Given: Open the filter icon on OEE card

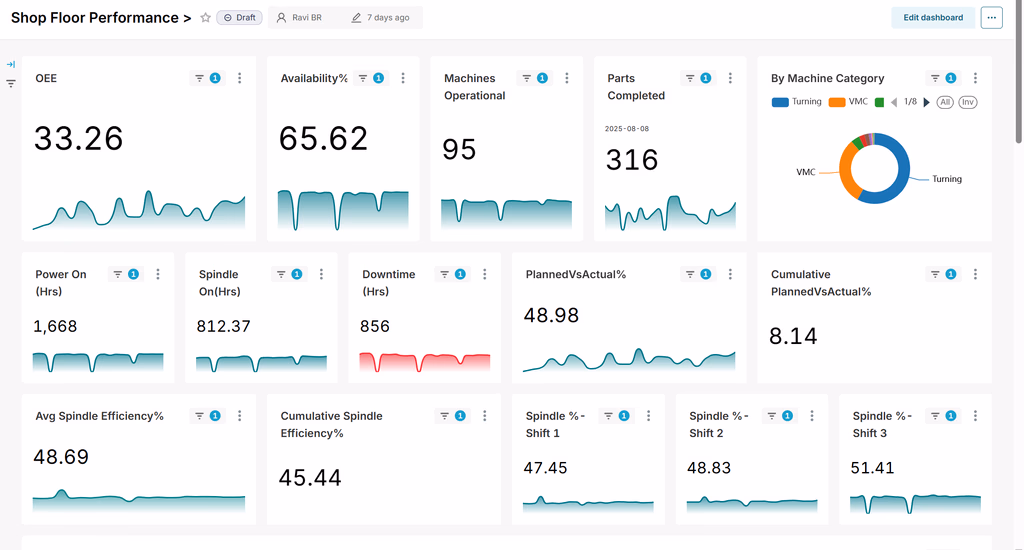Looking at the screenshot, I should (200, 78).
